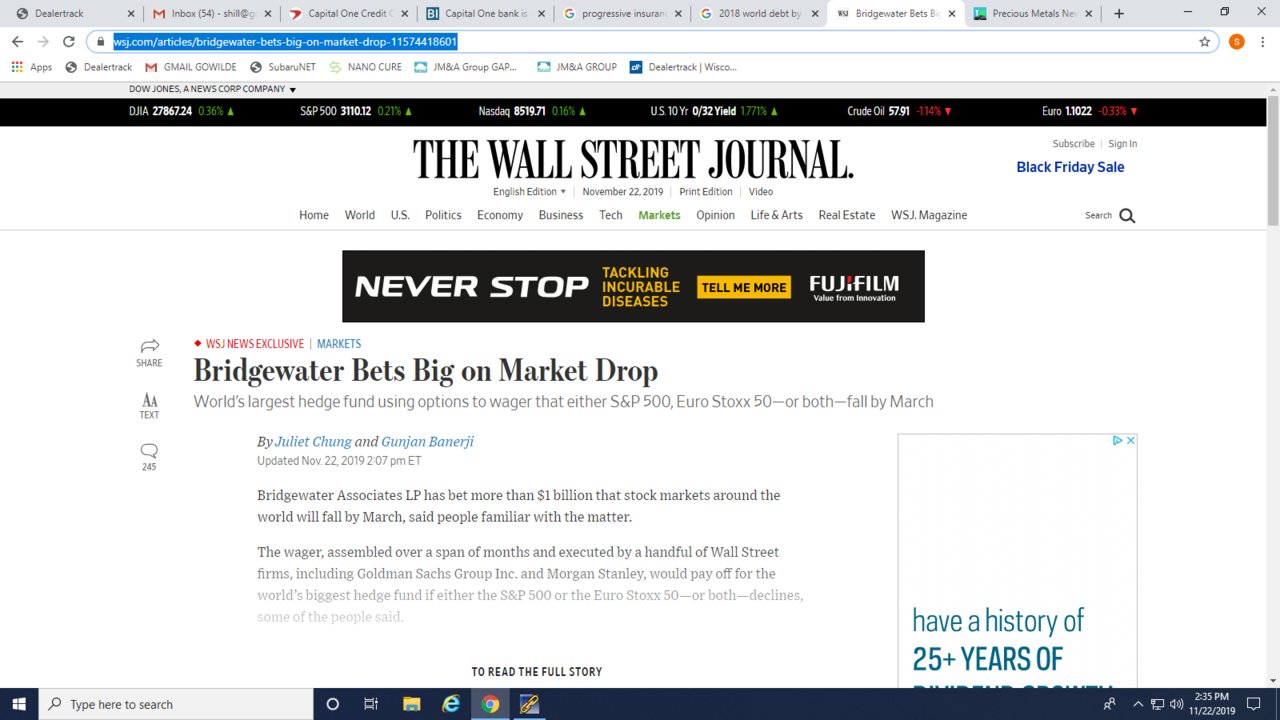
Task: Open the World section
Action: 360,215
